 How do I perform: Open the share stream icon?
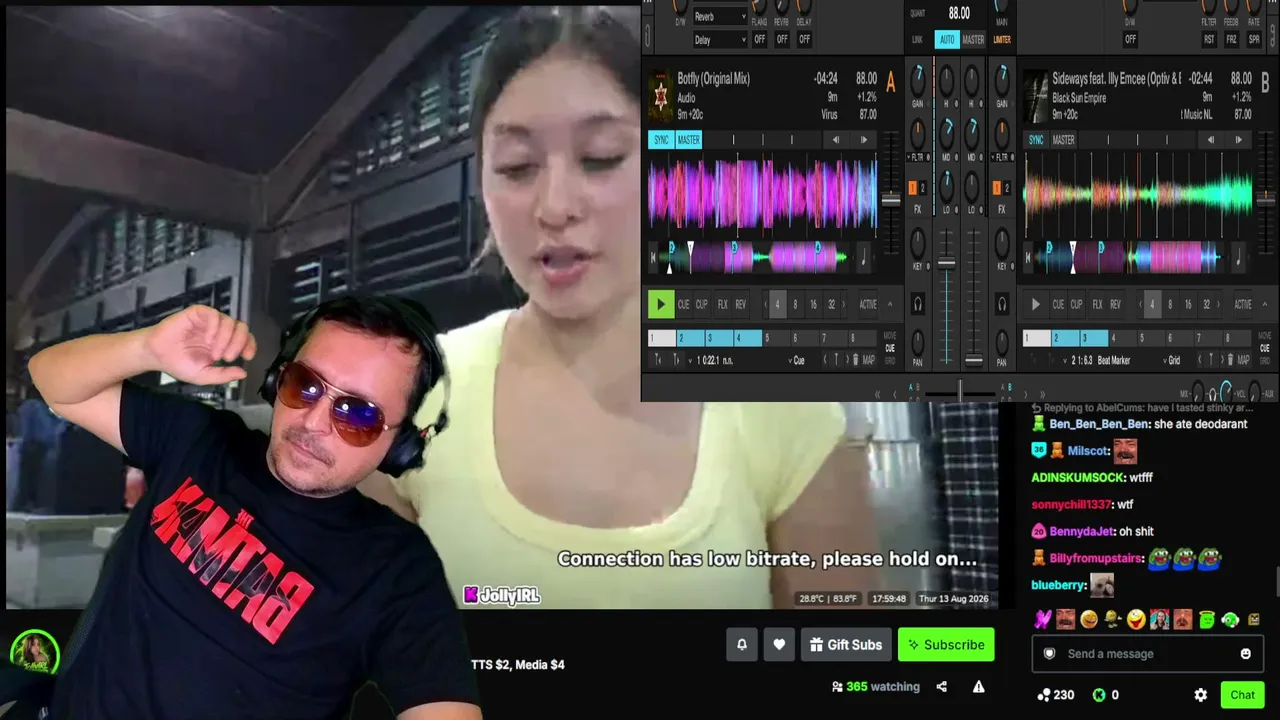(x=941, y=687)
